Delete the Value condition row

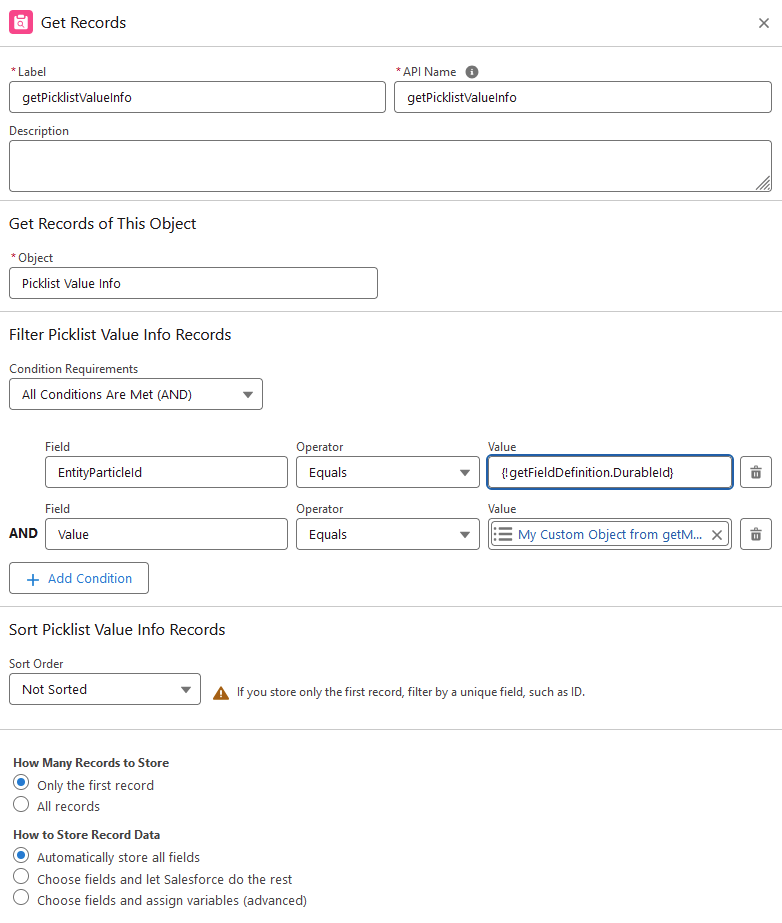pyautogui.click(x=756, y=534)
